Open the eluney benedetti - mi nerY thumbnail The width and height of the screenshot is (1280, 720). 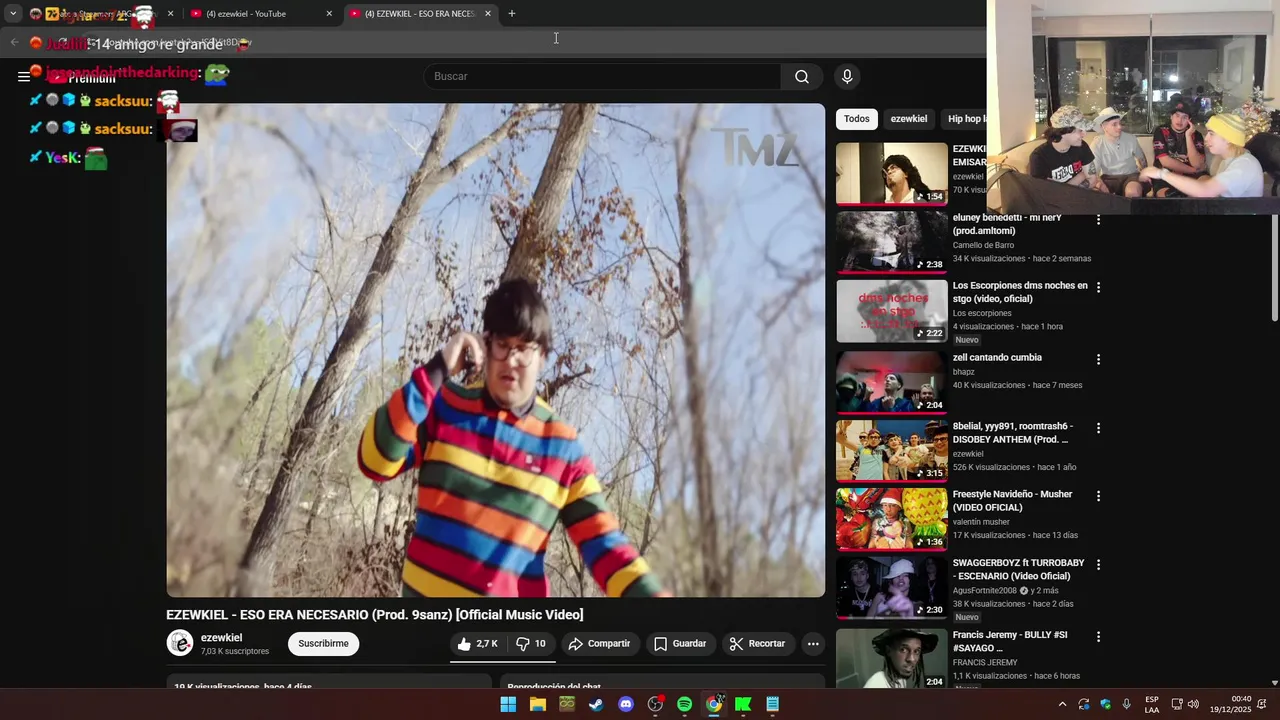point(891,242)
